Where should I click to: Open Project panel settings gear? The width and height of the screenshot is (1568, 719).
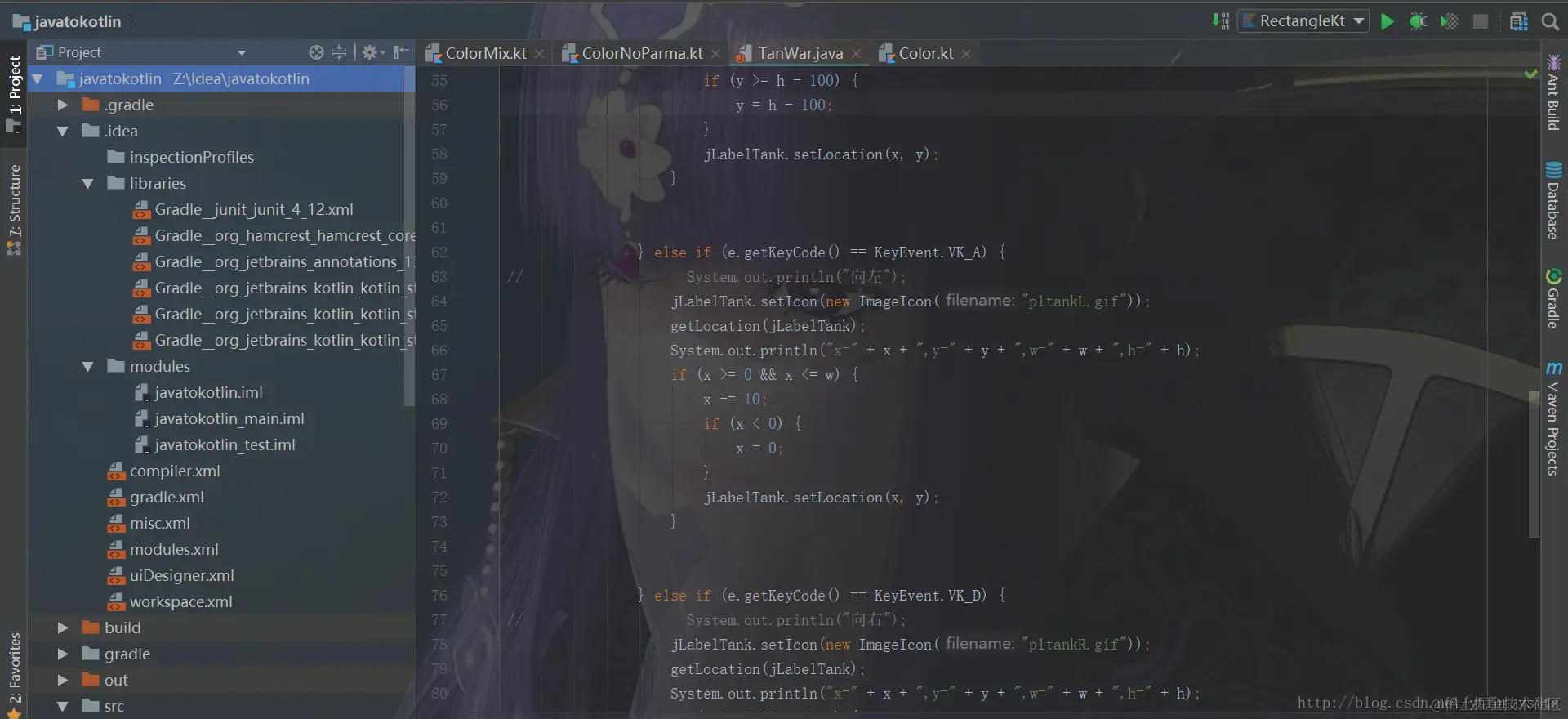click(373, 52)
